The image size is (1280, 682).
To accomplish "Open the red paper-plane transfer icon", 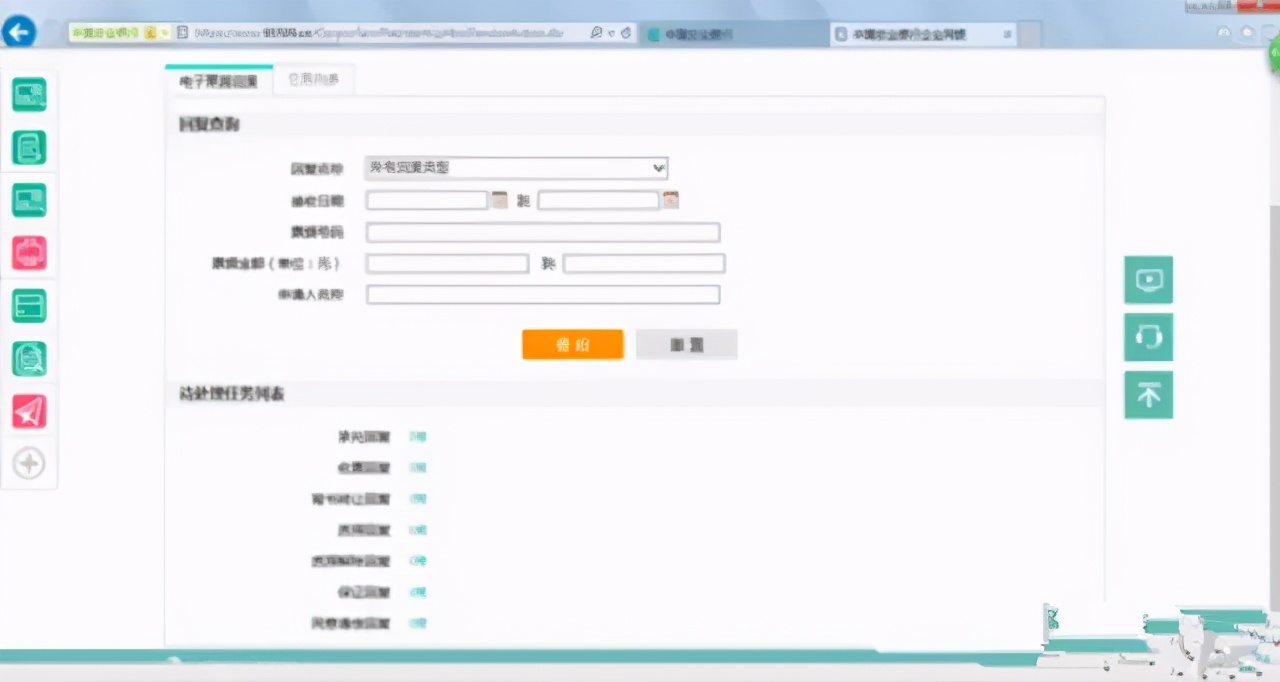I will click(x=29, y=410).
